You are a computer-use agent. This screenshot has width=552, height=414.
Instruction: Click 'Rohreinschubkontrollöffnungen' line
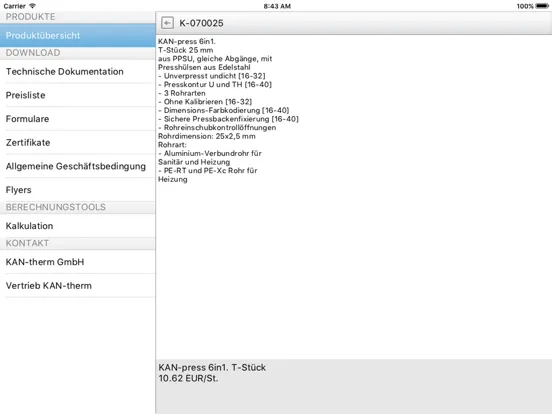pyautogui.click(x=217, y=128)
